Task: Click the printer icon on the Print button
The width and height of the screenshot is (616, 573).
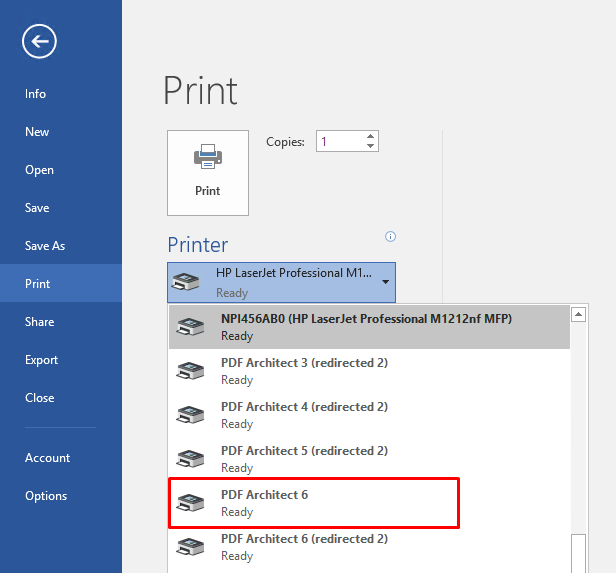Action: coord(208,157)
